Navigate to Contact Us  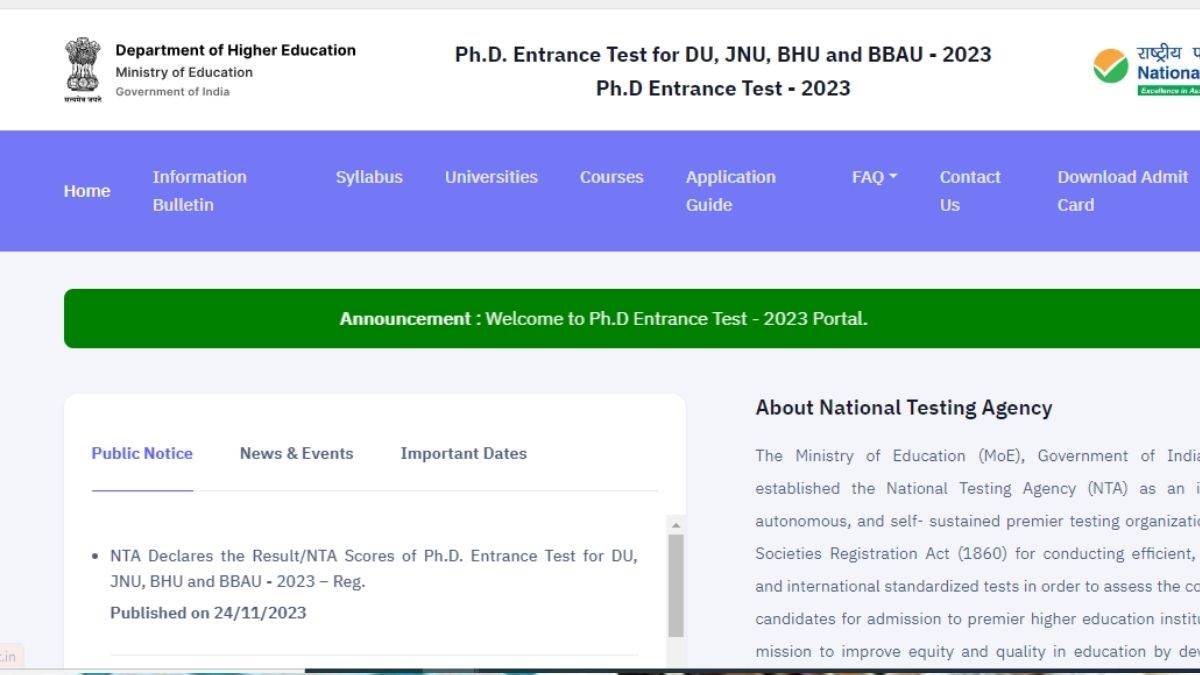[x=969, y=191]
